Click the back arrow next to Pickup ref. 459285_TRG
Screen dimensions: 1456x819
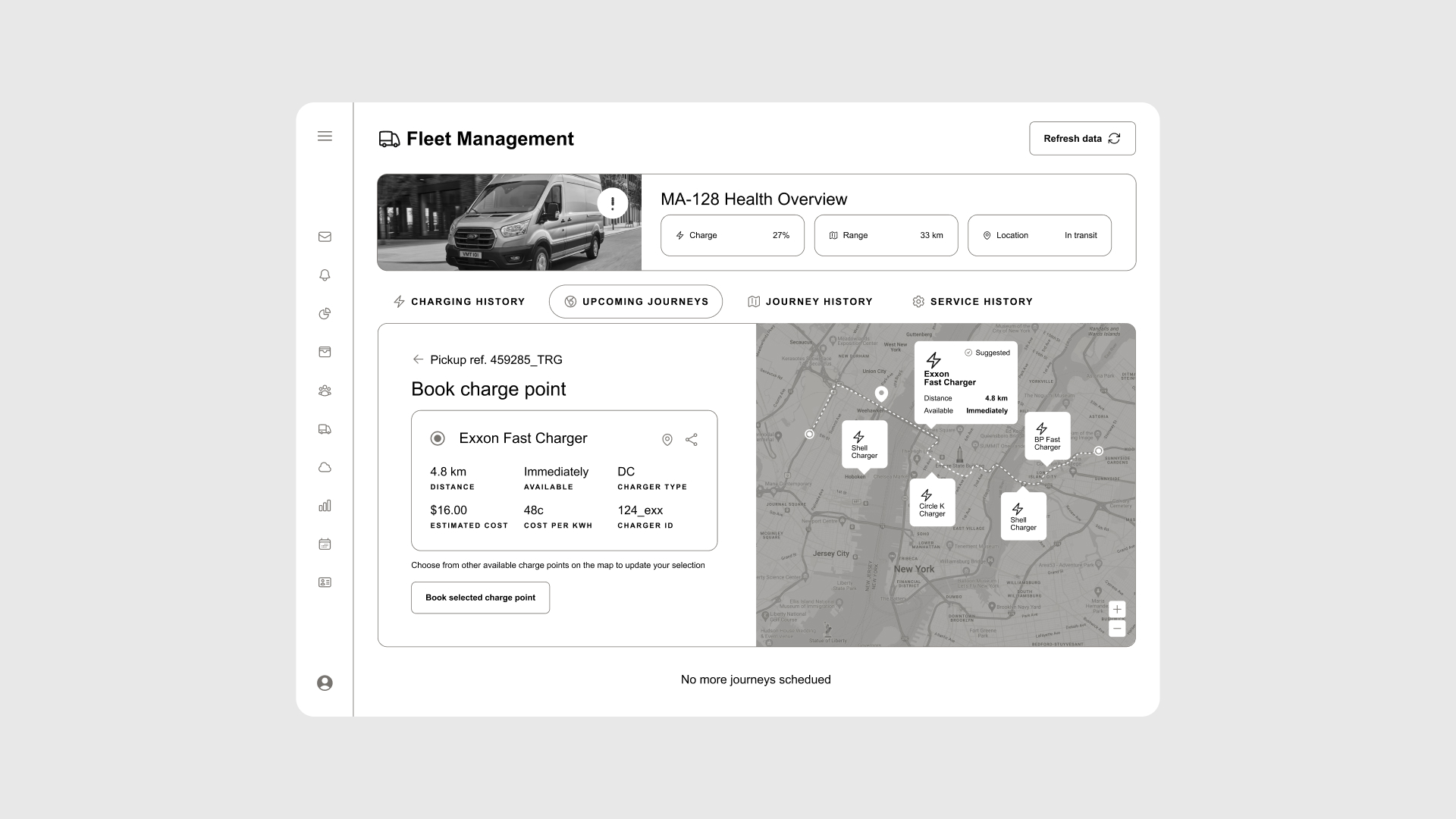[x=418, y=359]
